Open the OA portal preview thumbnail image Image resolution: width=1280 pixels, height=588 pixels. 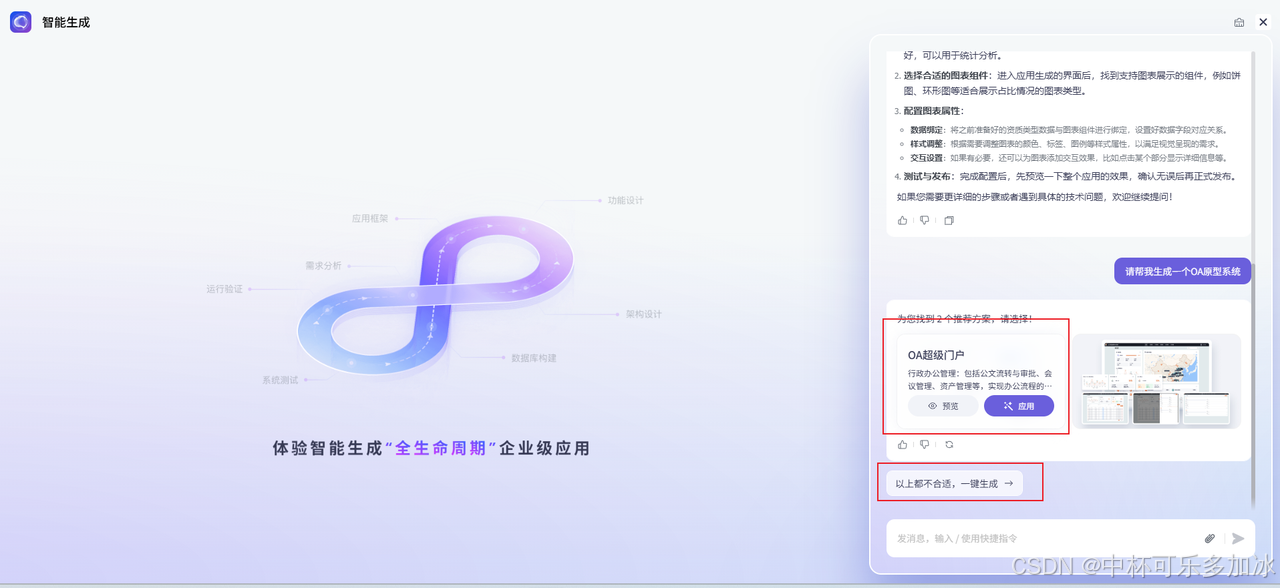click(1157, 381)
